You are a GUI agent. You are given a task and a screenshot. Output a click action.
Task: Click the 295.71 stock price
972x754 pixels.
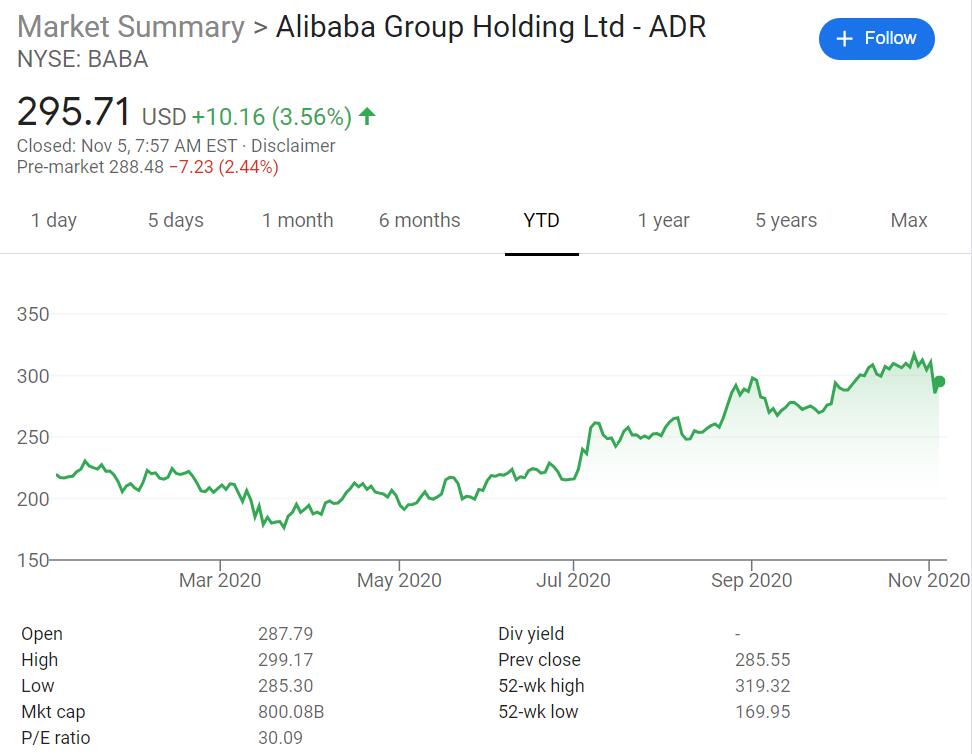[x=71, y=112]
